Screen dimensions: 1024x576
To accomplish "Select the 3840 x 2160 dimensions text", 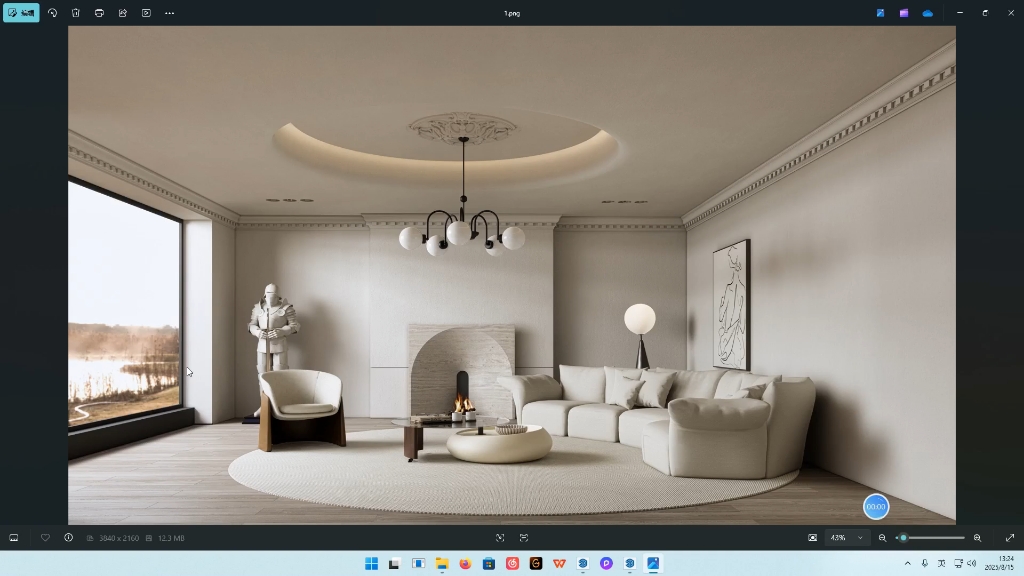I will coord(118,538).
